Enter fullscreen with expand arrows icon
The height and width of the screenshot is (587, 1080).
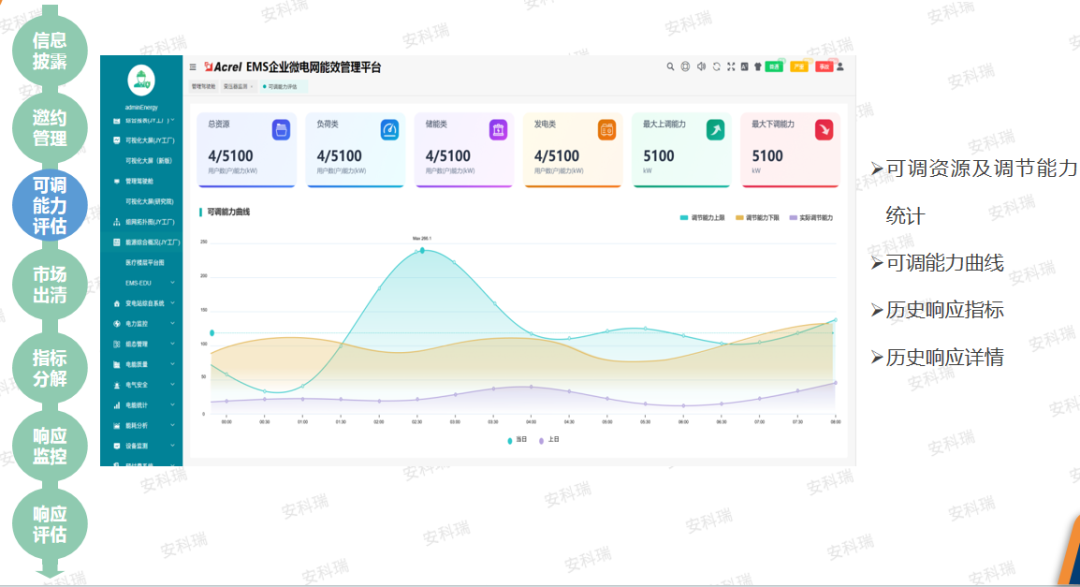coord(731,67)
